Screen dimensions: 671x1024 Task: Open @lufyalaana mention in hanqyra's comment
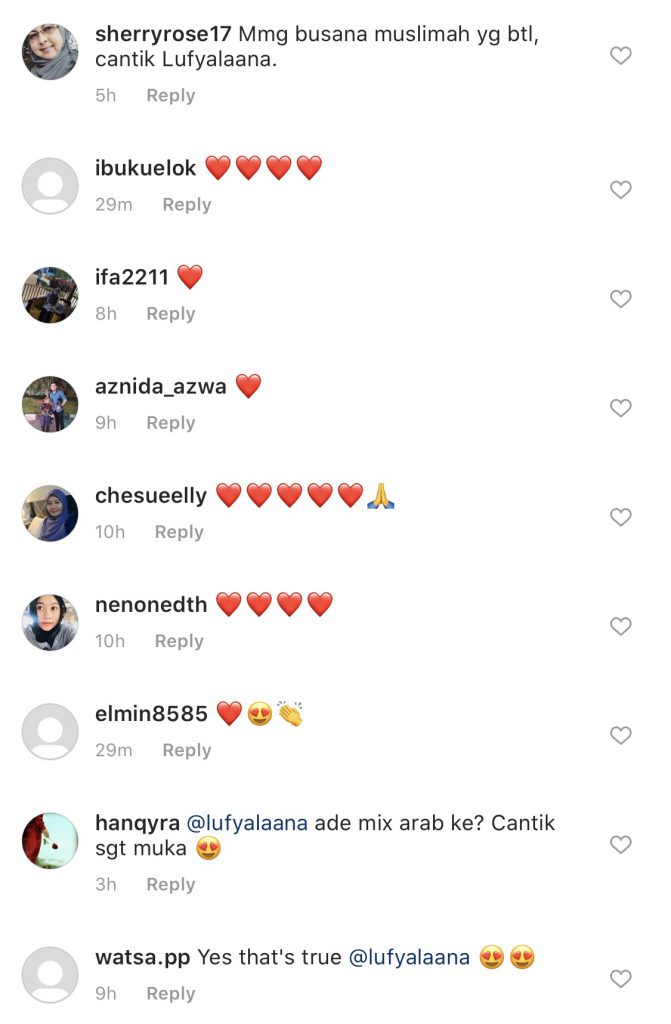coord(247,823)
